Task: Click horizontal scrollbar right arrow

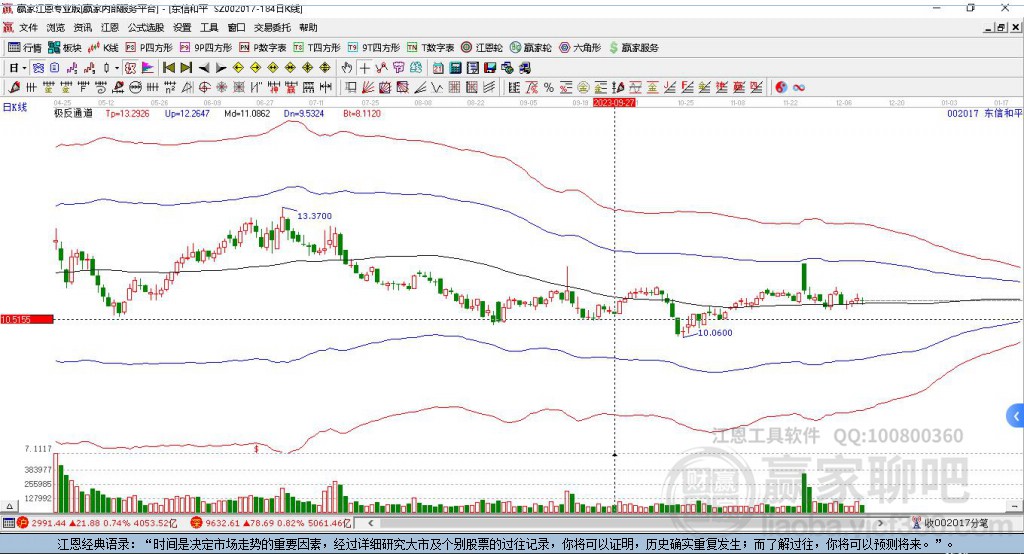Action: point(880,523)
